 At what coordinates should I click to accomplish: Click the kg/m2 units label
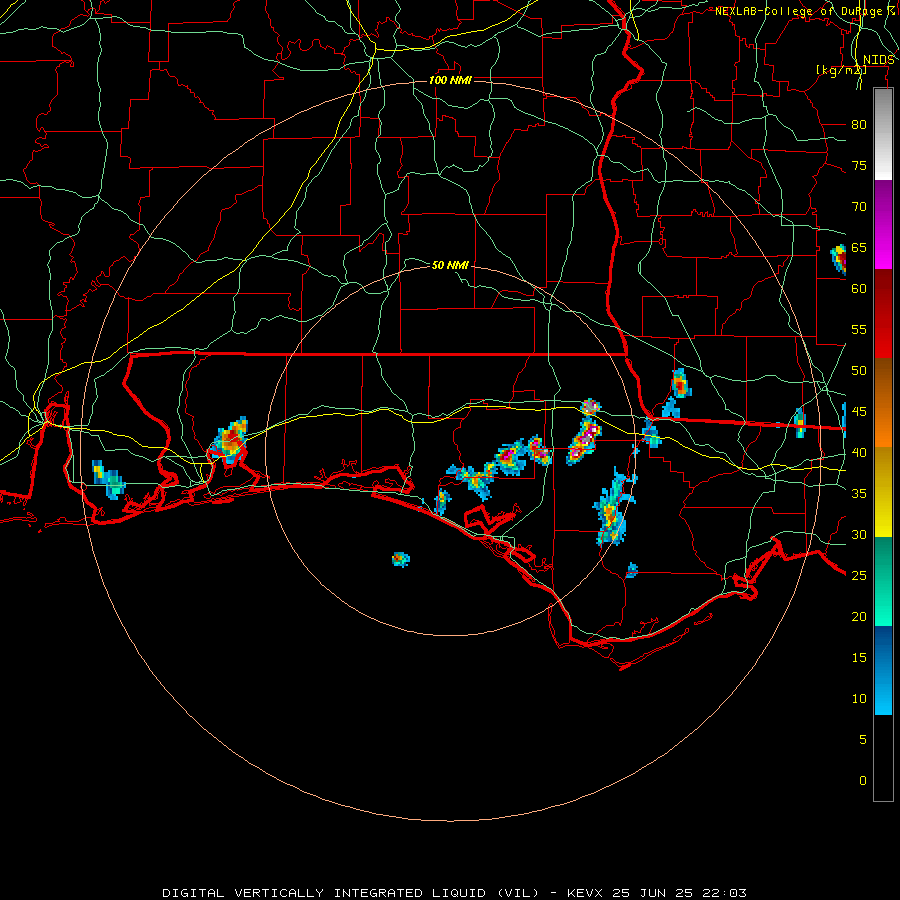click(x=841, y=70)
